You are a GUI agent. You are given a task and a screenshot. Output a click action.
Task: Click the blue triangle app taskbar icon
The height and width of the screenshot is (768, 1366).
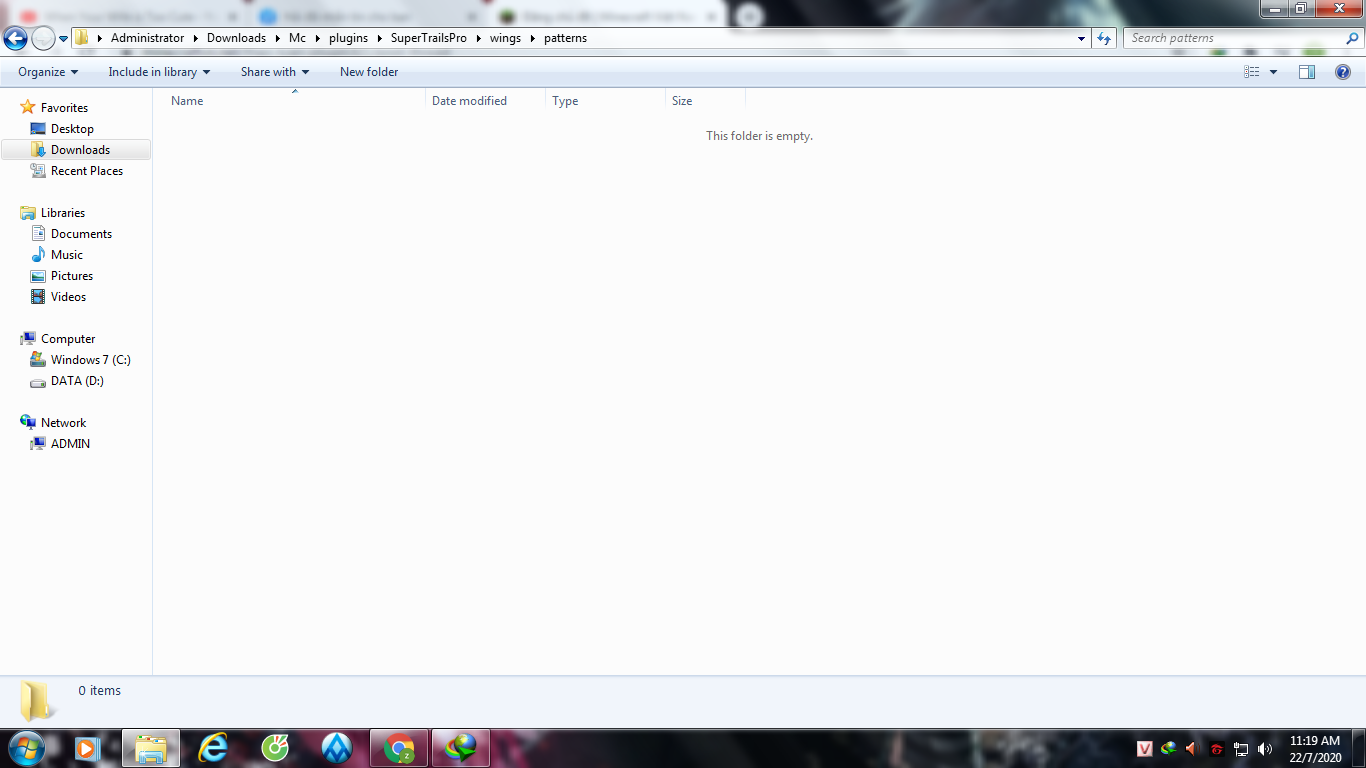337,748
